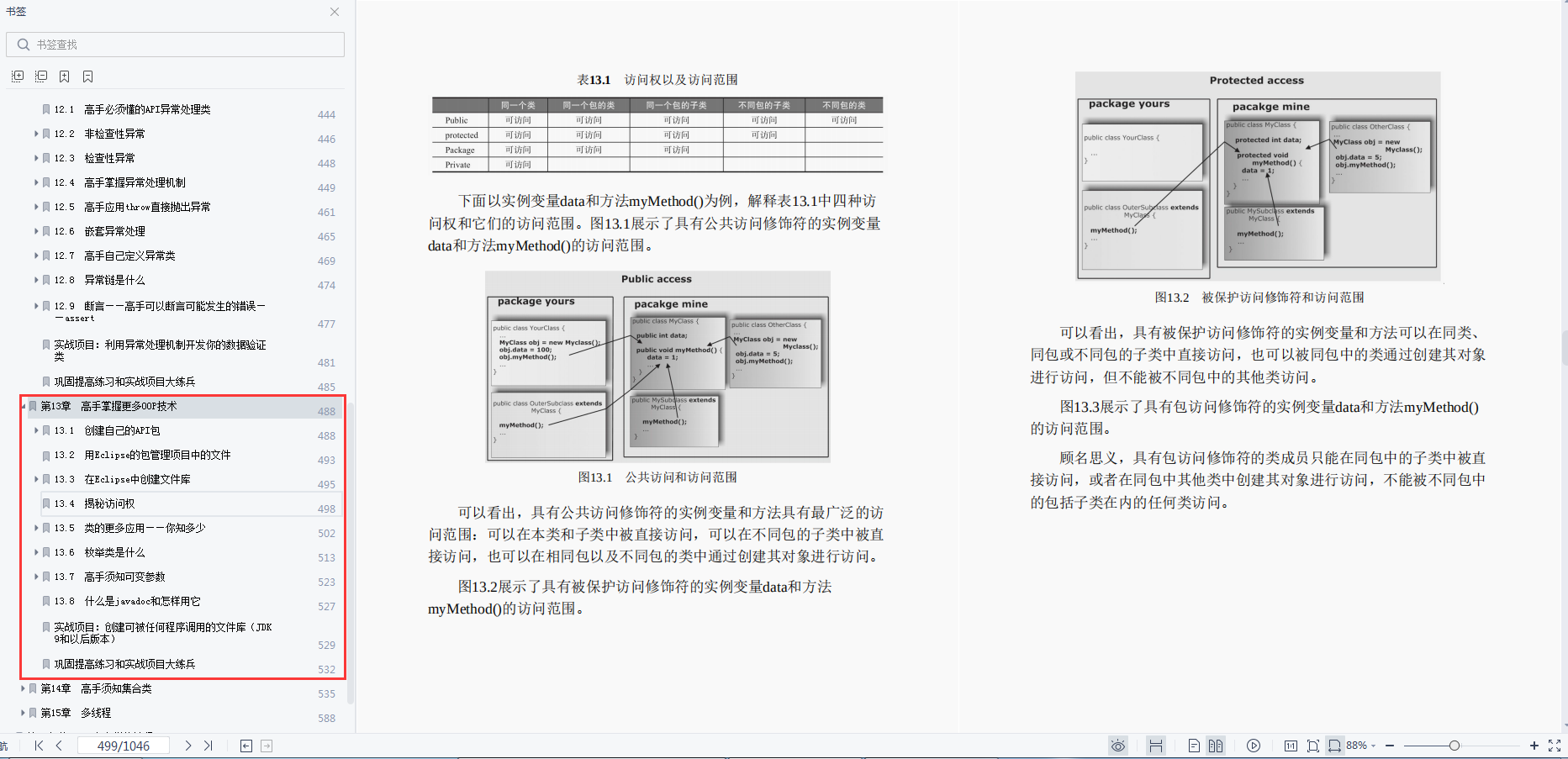
Task: Expand bookmark 13.5 类的更多应用
Action: (36, 528)
